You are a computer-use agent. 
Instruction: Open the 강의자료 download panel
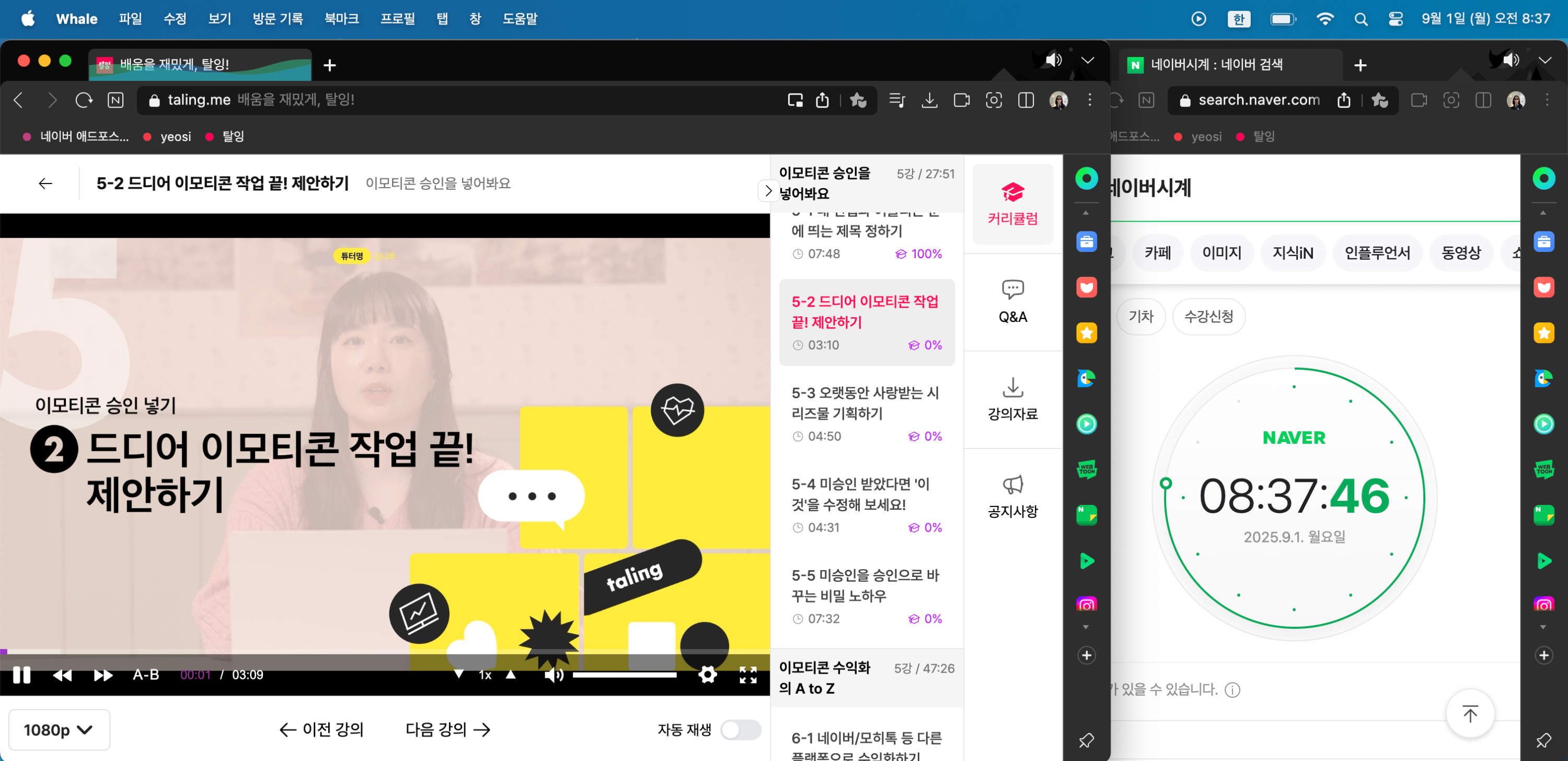[x=1012, y=399]
